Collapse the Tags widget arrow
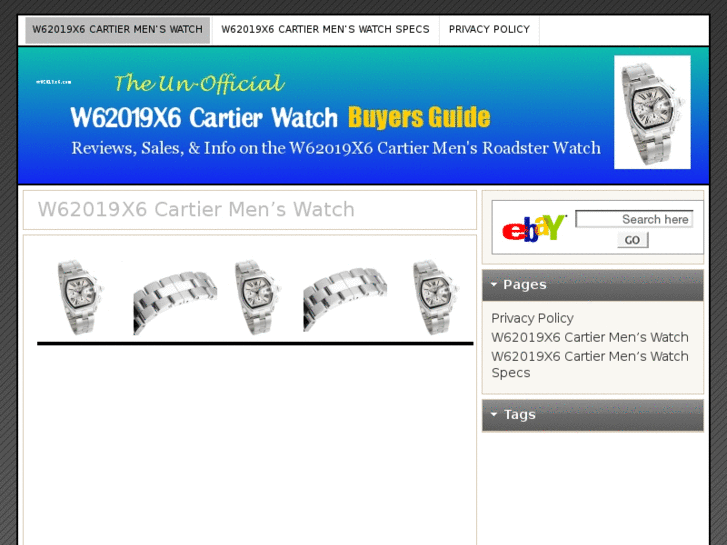Image resolution: width=727 pixels, height=545 pixels. pos(494,414)
